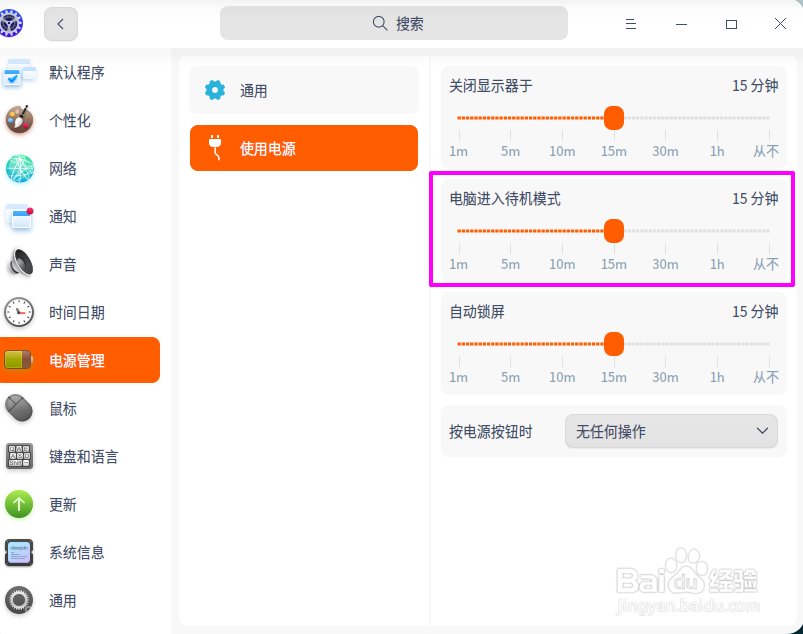Viewport: 803px width, 634px height.
Task: Click the 默认程序 sidebar icon
Action: click(19, 72)
